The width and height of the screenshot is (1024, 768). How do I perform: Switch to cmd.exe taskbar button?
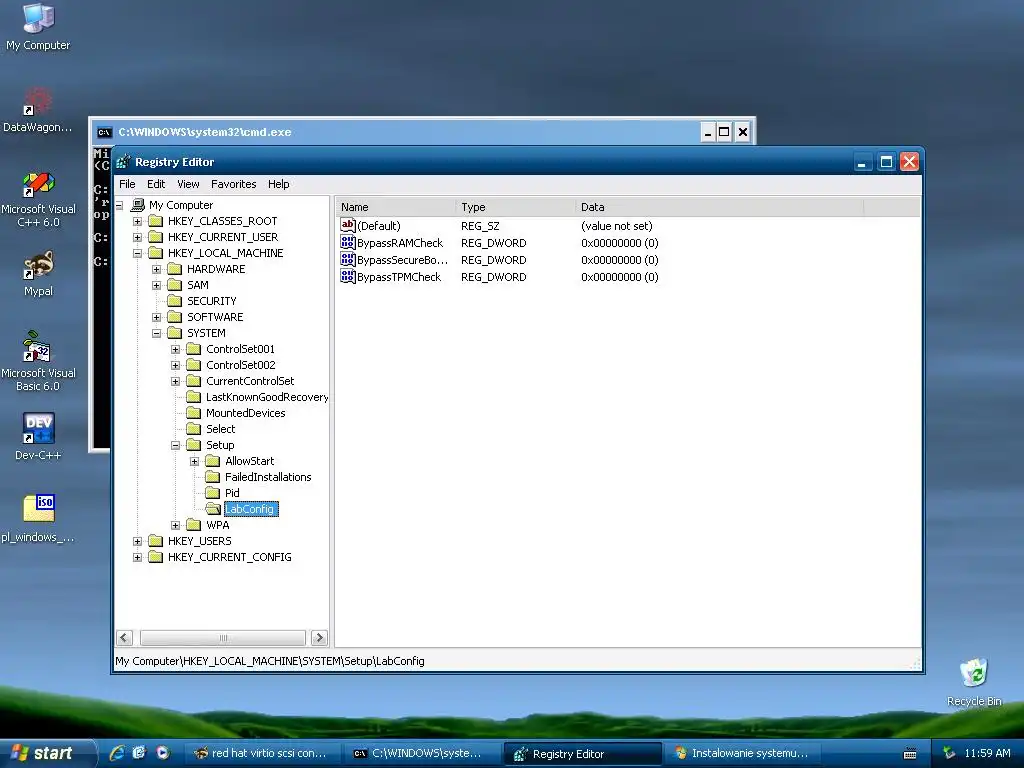click(421, 753)
